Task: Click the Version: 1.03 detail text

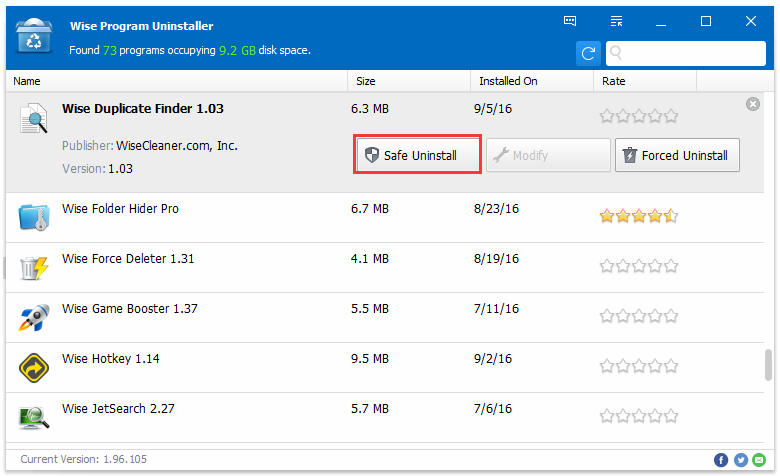Action: coord(98,169)
